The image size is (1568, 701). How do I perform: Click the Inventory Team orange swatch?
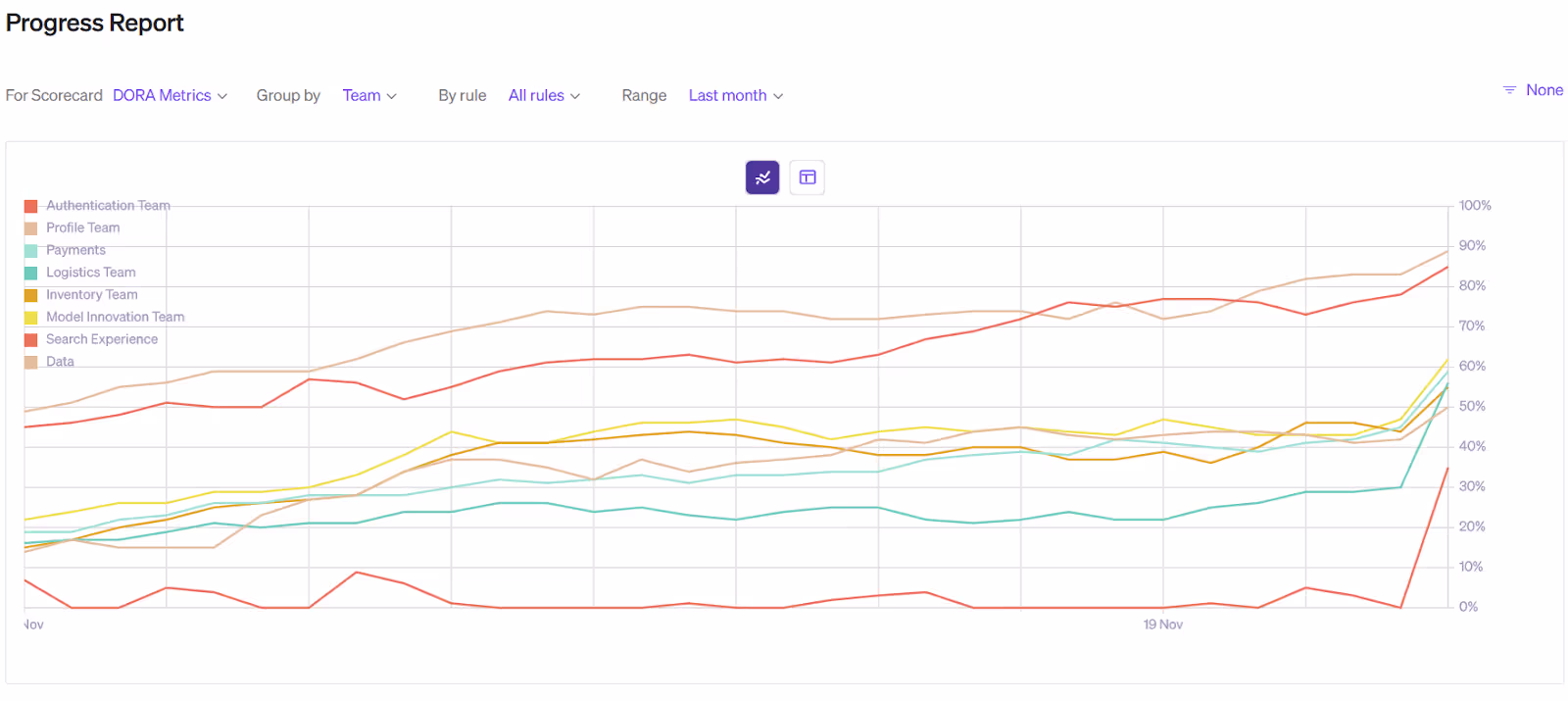(31, 295)
